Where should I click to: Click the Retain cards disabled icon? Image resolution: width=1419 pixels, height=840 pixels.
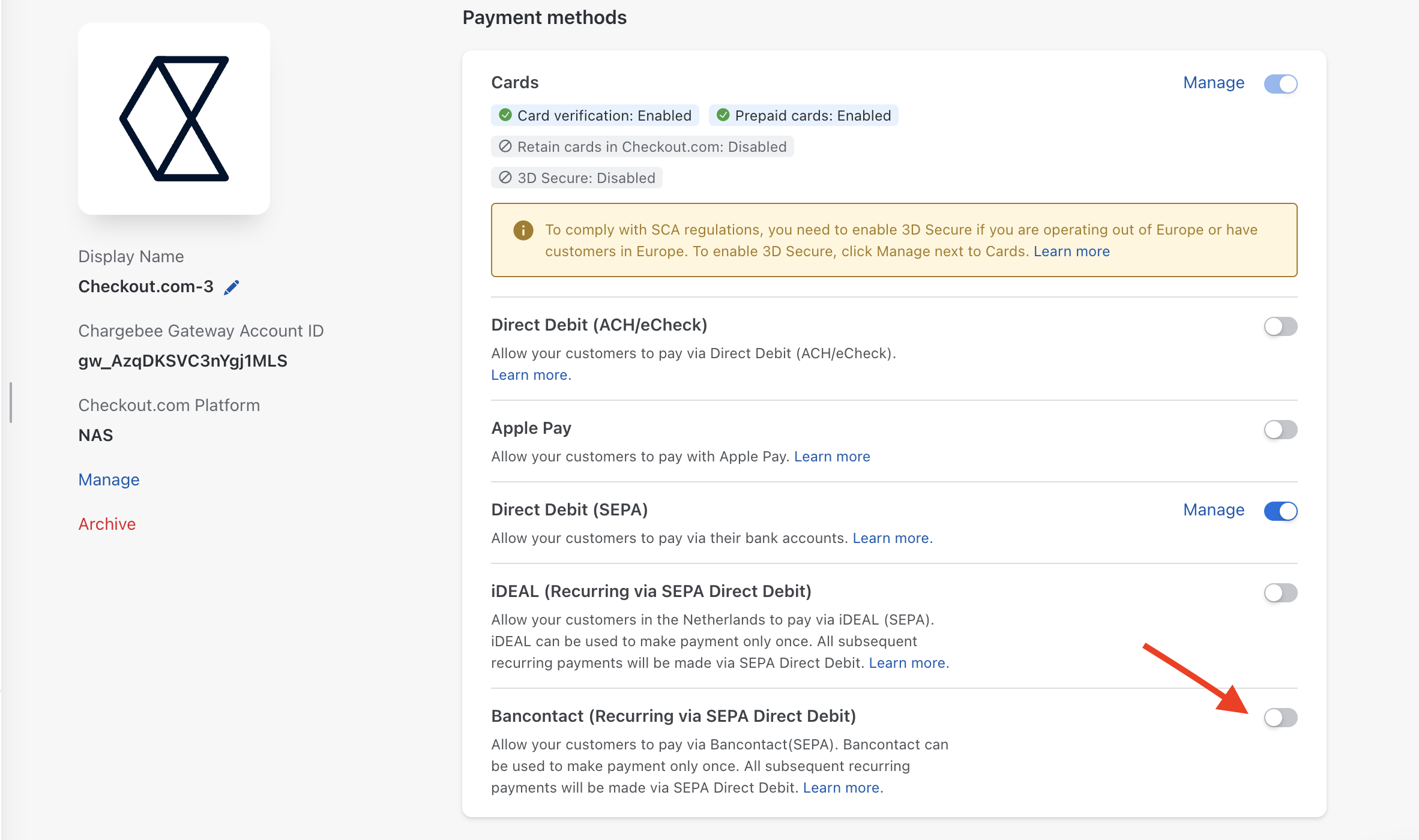505,146
